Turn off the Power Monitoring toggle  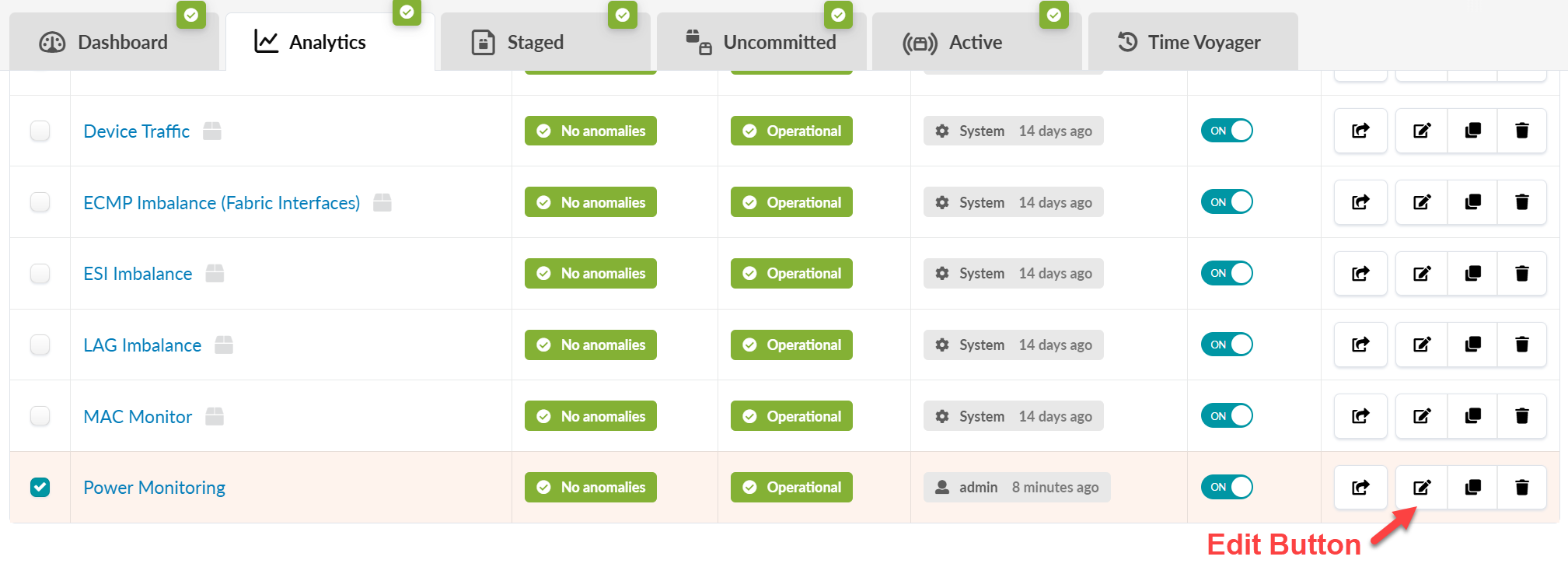tap(1226, 488)
